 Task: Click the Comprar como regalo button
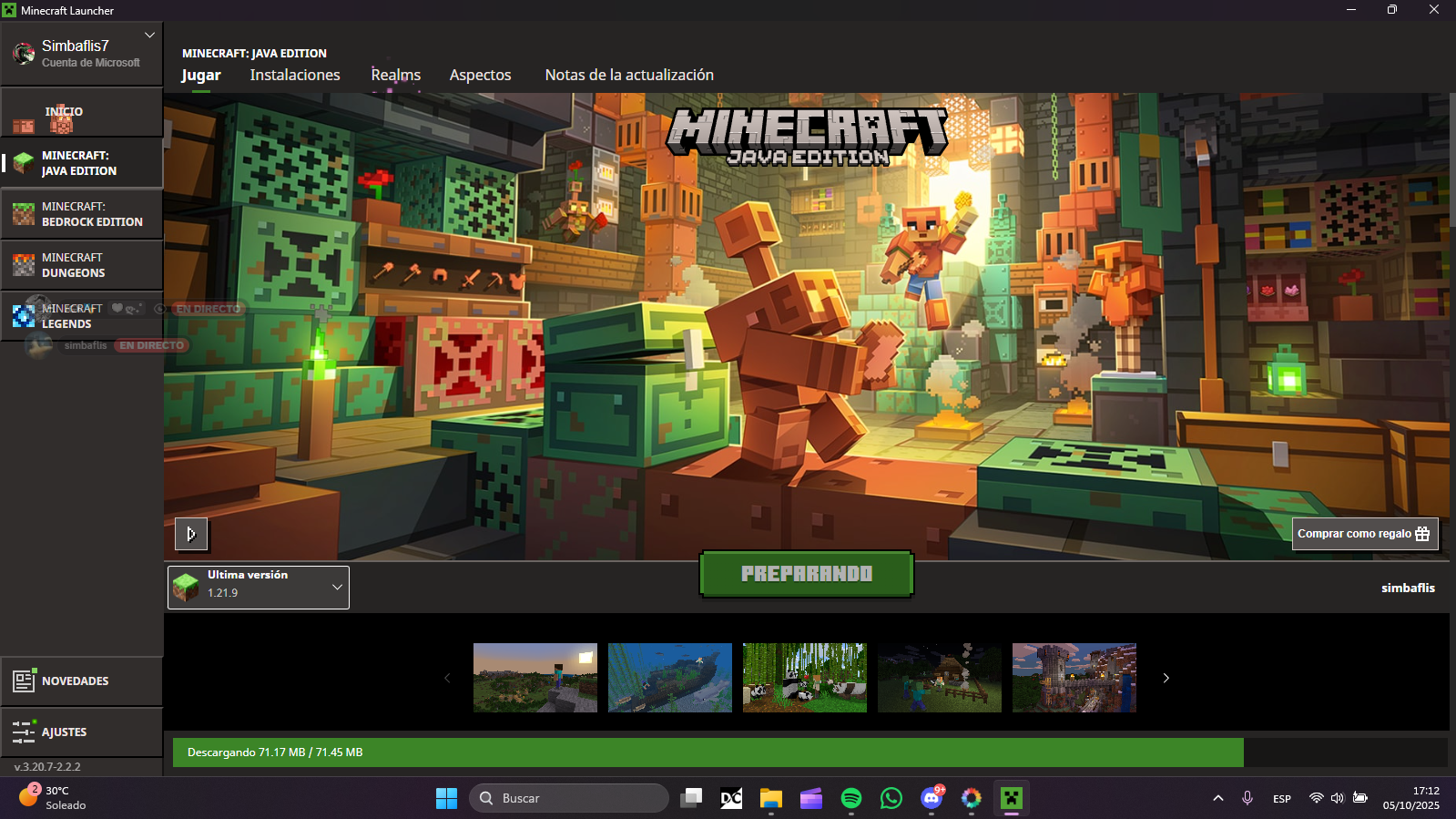coord(1365,534)
